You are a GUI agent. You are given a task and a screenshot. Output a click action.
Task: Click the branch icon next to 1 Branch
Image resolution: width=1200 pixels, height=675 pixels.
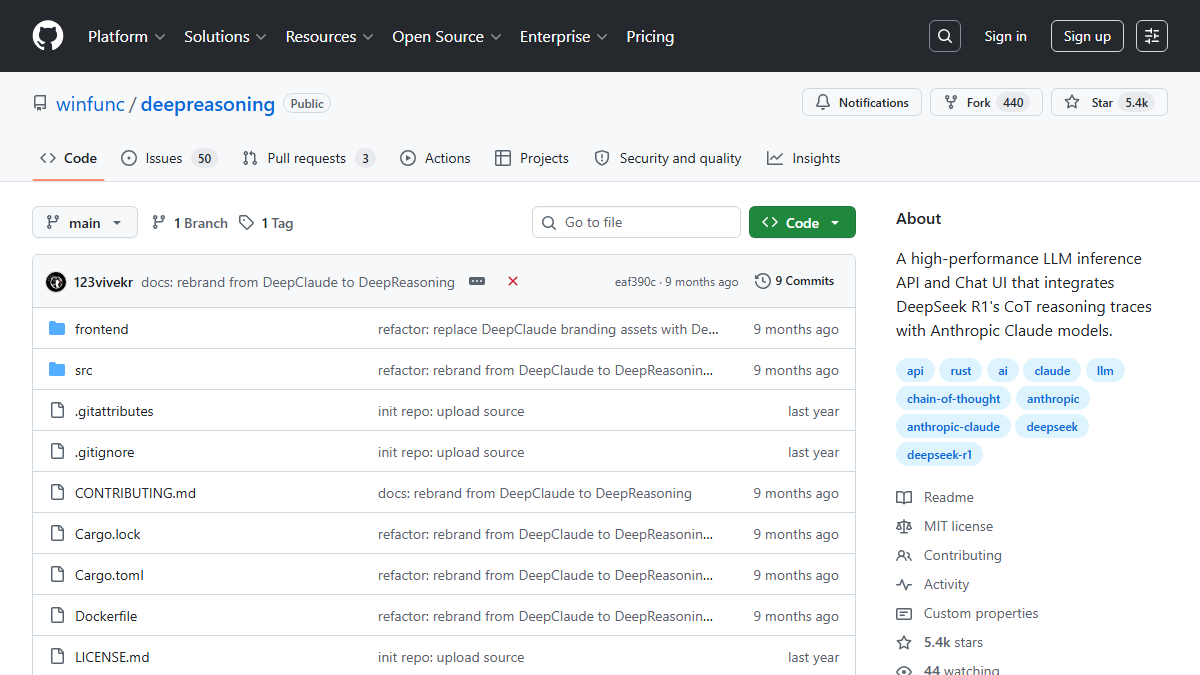point(158,223)
